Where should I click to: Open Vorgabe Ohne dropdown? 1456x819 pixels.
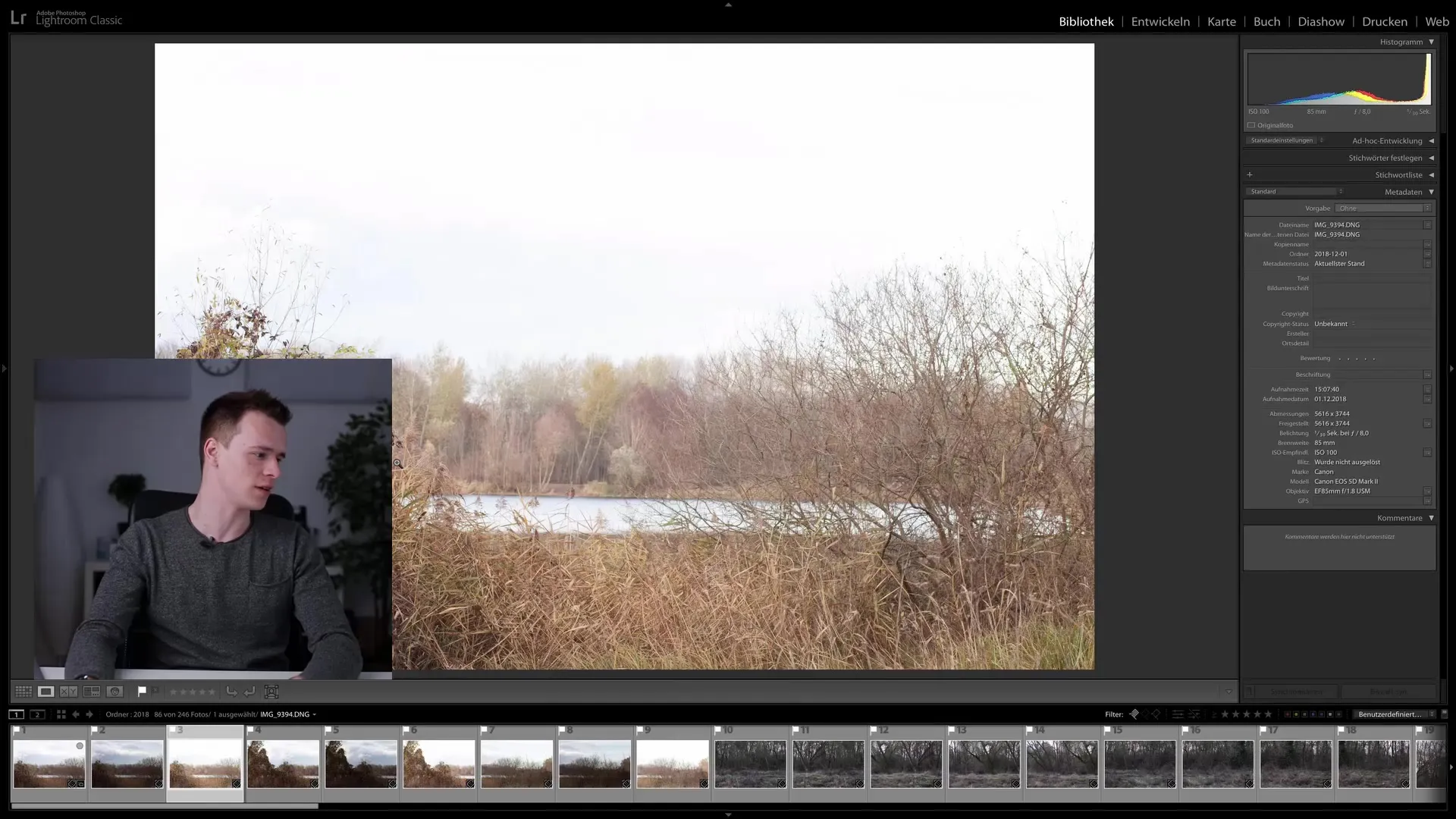point(1384,208)
